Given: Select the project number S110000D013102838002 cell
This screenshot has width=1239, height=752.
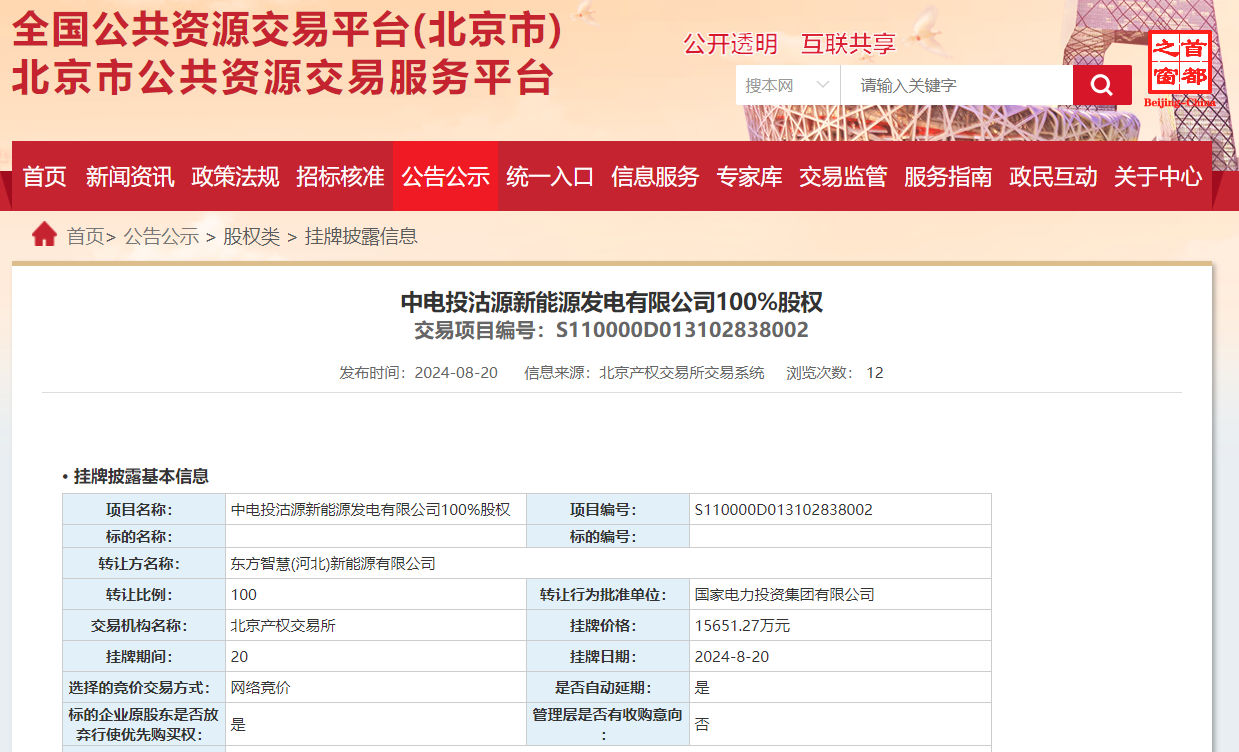Looking at the screenshot, I should (x=786, y=508).
